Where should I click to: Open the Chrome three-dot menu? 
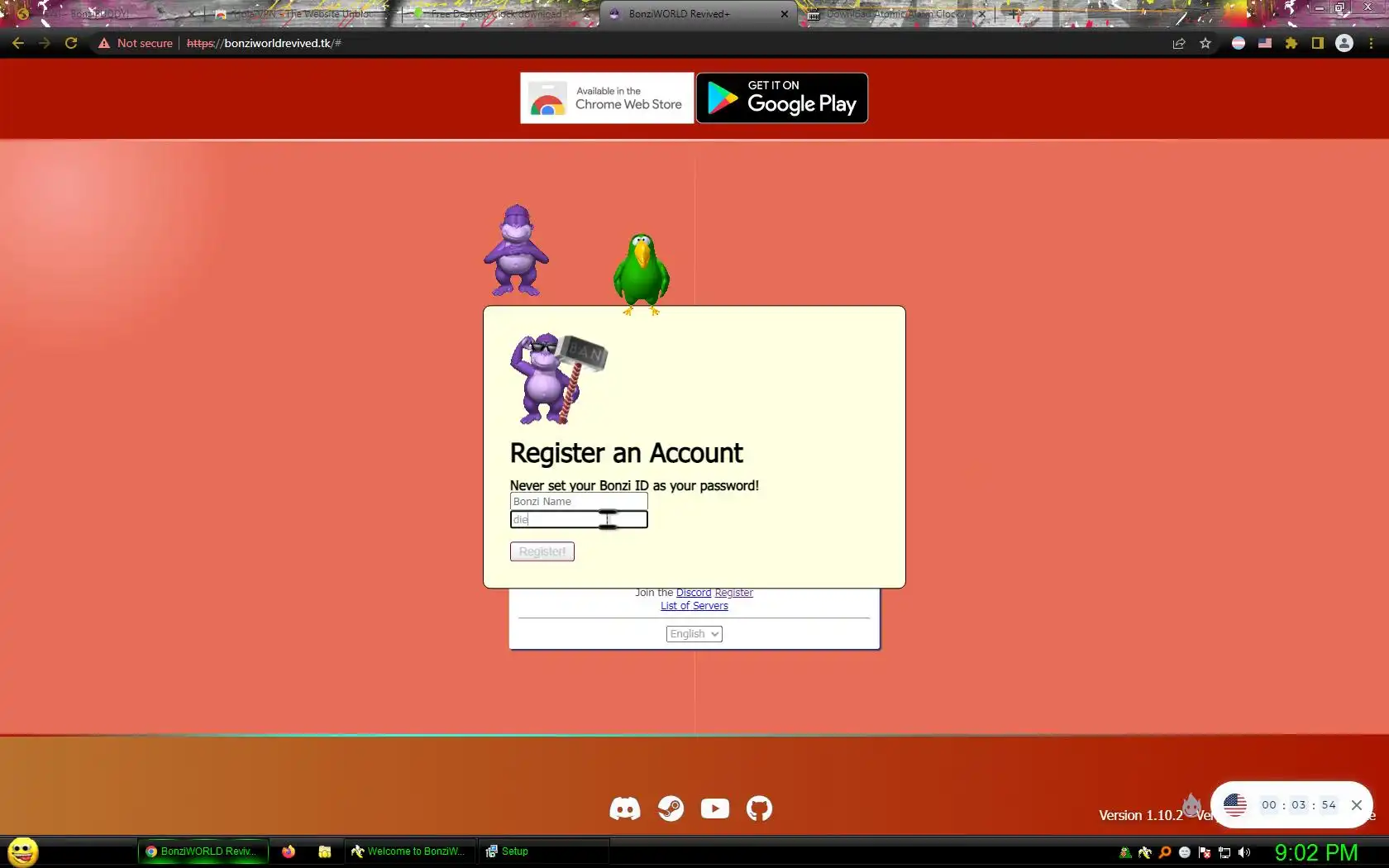tap(1371, 43)
